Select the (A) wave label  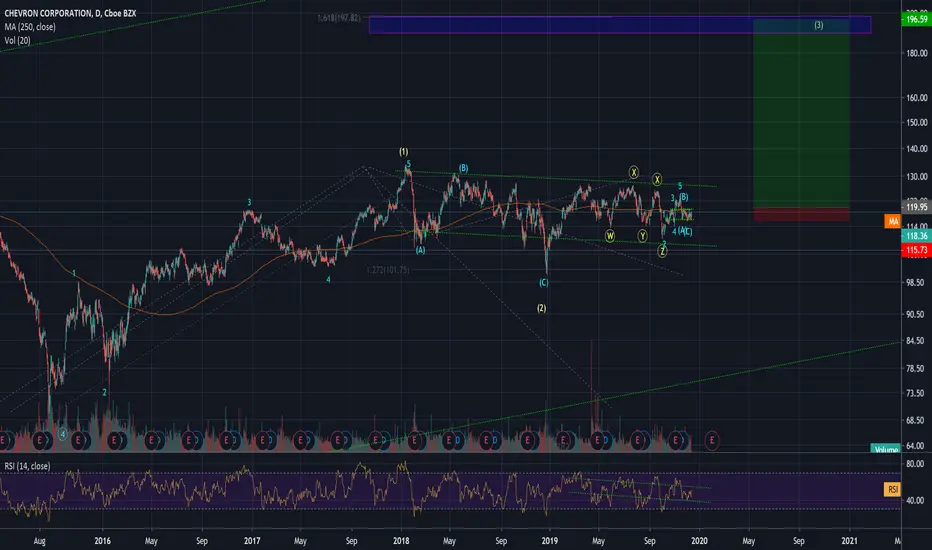click(420, 250)
